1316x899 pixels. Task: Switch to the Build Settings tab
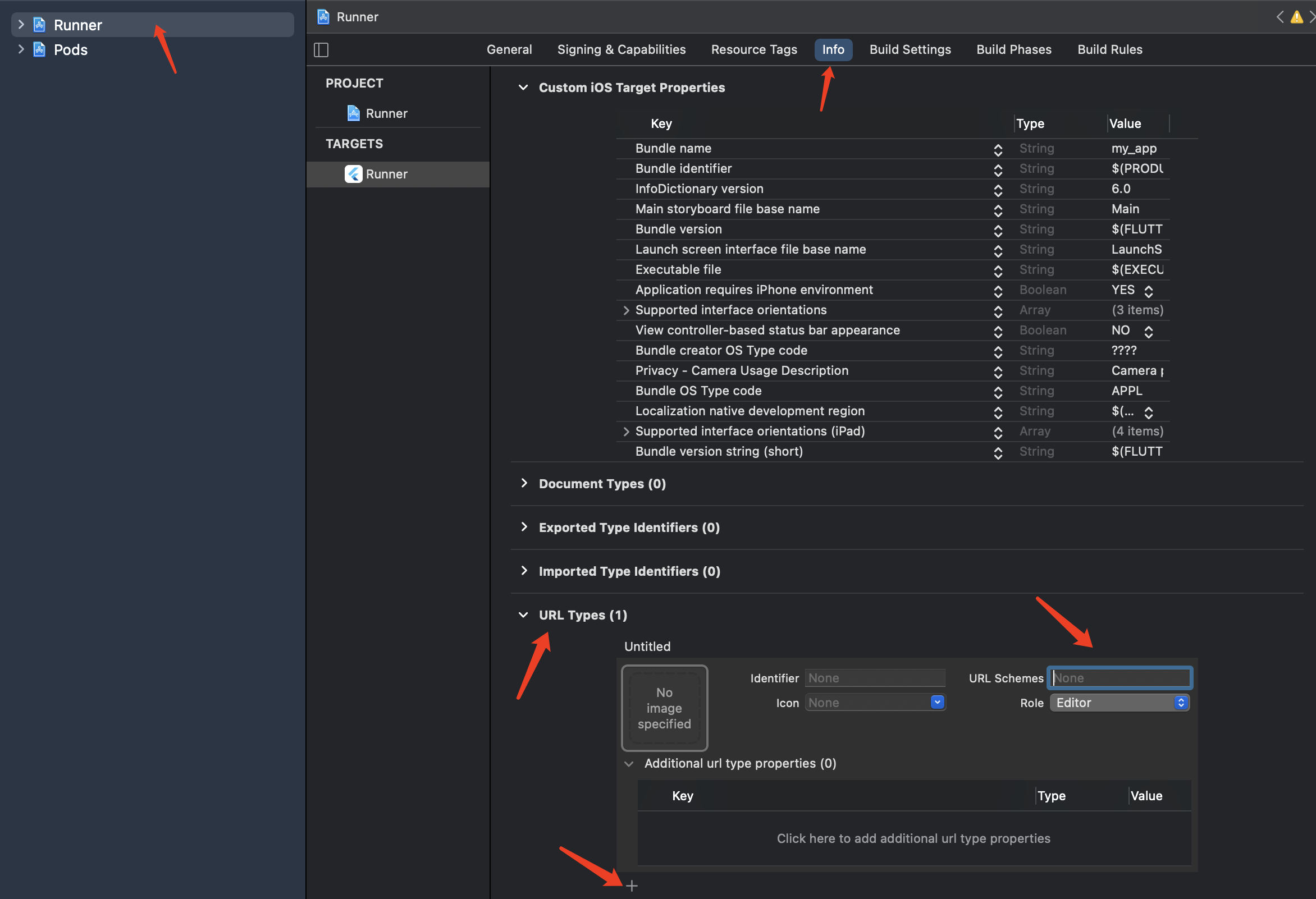pyautogui.click(x=910, y=50)
